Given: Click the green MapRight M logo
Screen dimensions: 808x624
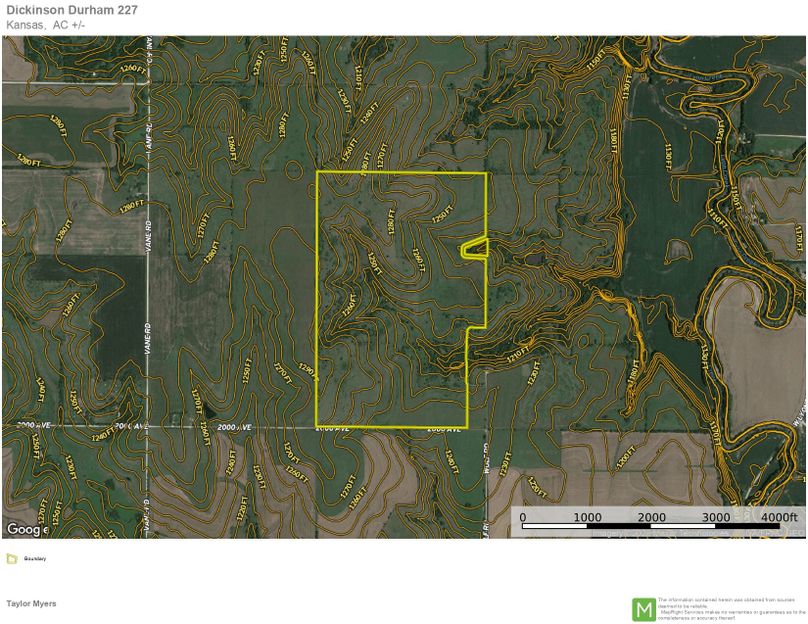Looking at the screenshot, I should 644,608.
